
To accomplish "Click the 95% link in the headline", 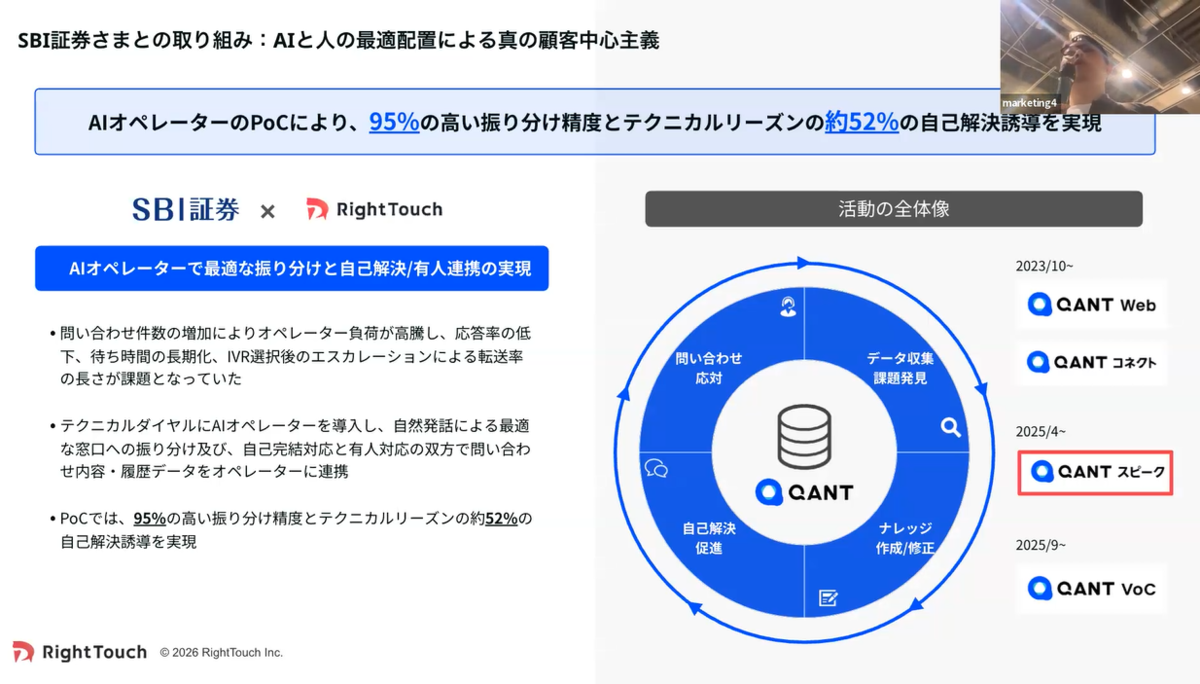I will (394, 123).
